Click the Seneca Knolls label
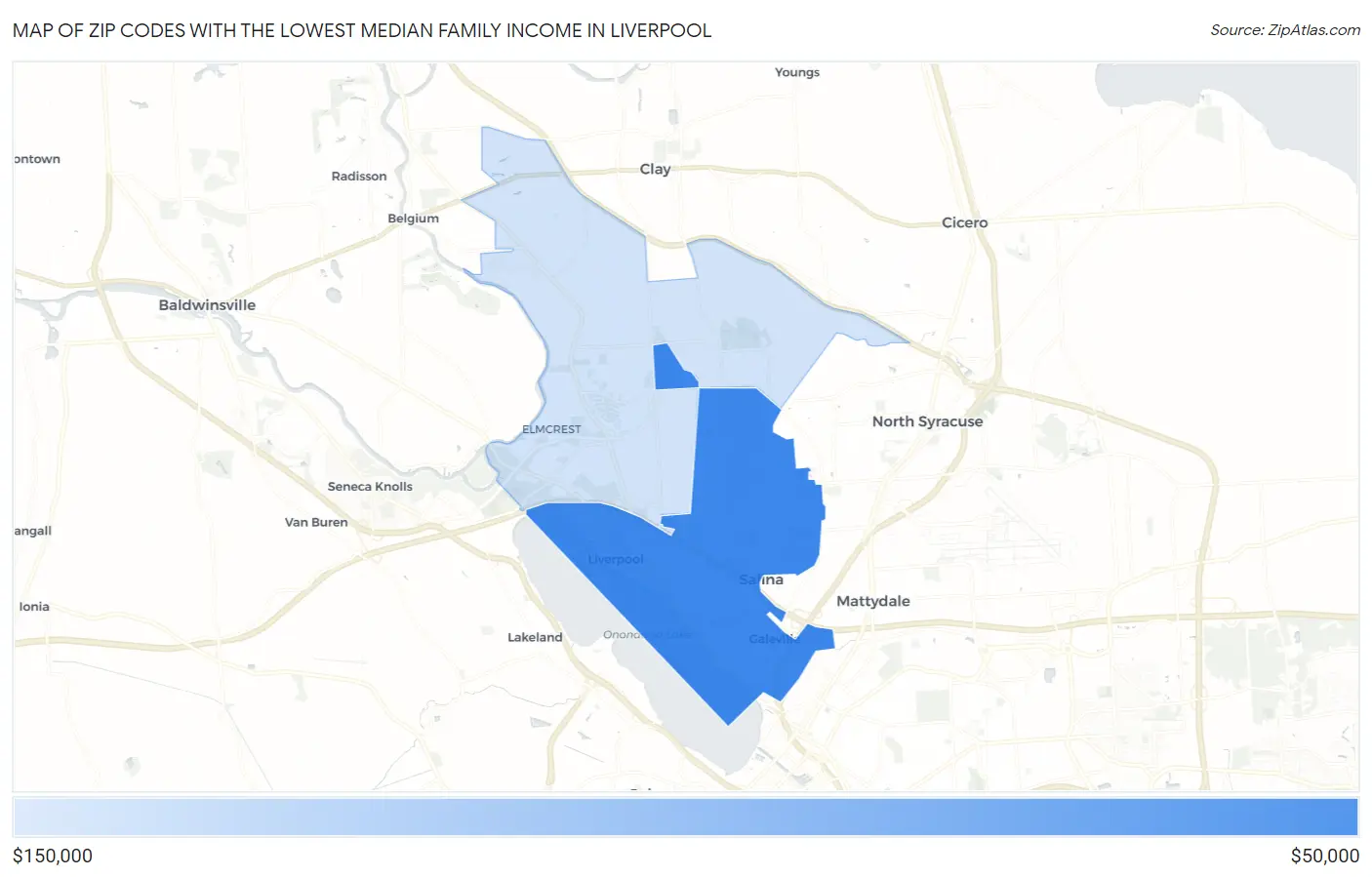 click(370, 487)
